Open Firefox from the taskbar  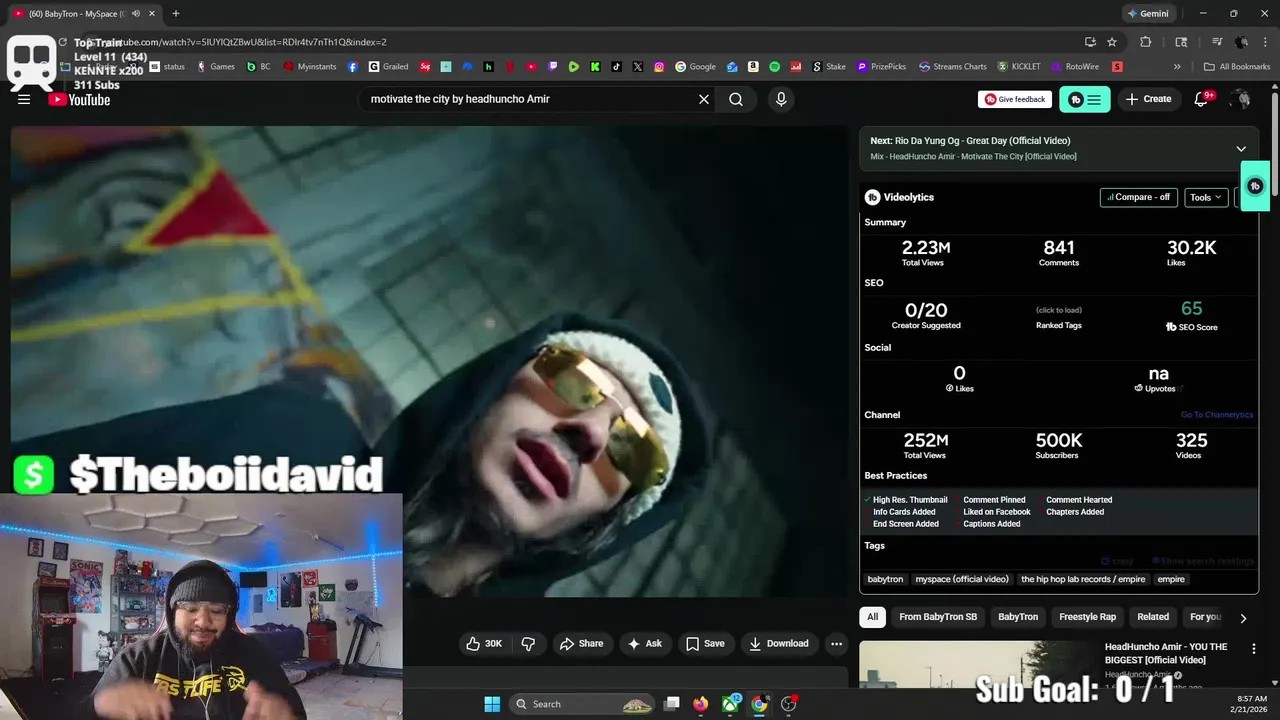point(701,704)
